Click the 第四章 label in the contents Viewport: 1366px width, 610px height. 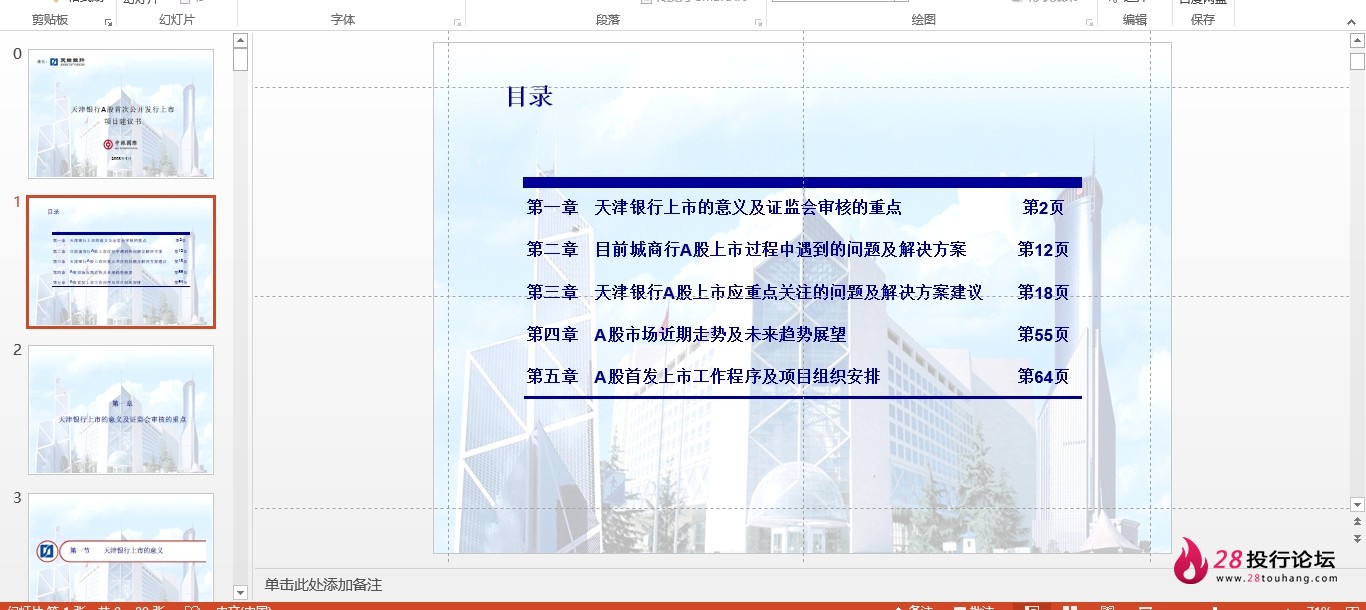(552, 335)
